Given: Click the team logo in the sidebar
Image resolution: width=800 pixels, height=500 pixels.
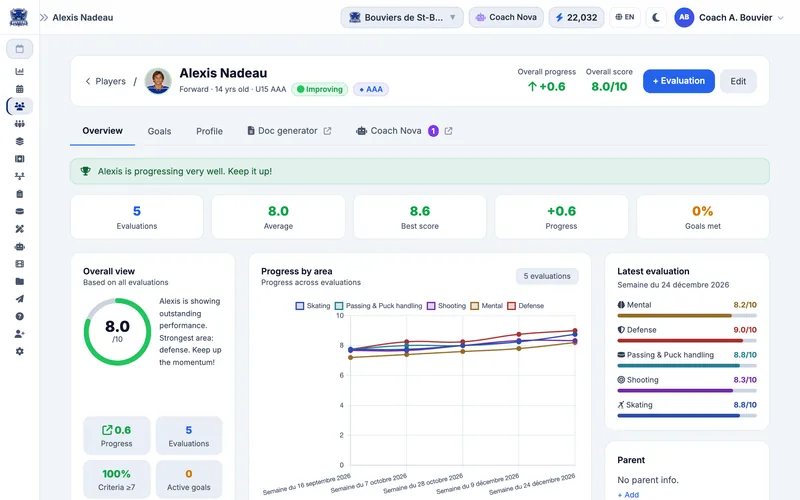Looking at the screenshot, I should click(19, 17).
